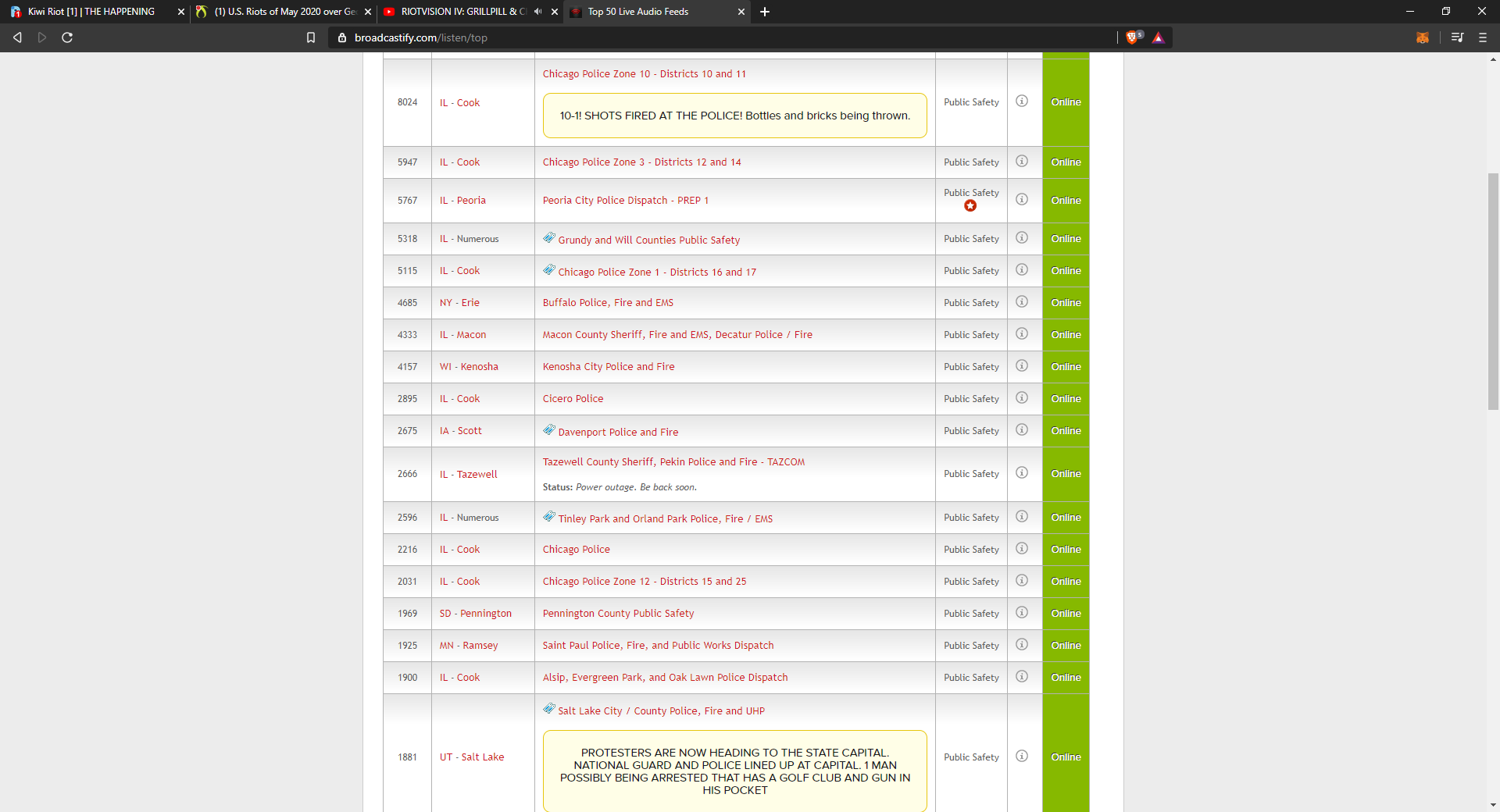Show info for Peoria City Police Dispatch

(x=1022, y=200)
